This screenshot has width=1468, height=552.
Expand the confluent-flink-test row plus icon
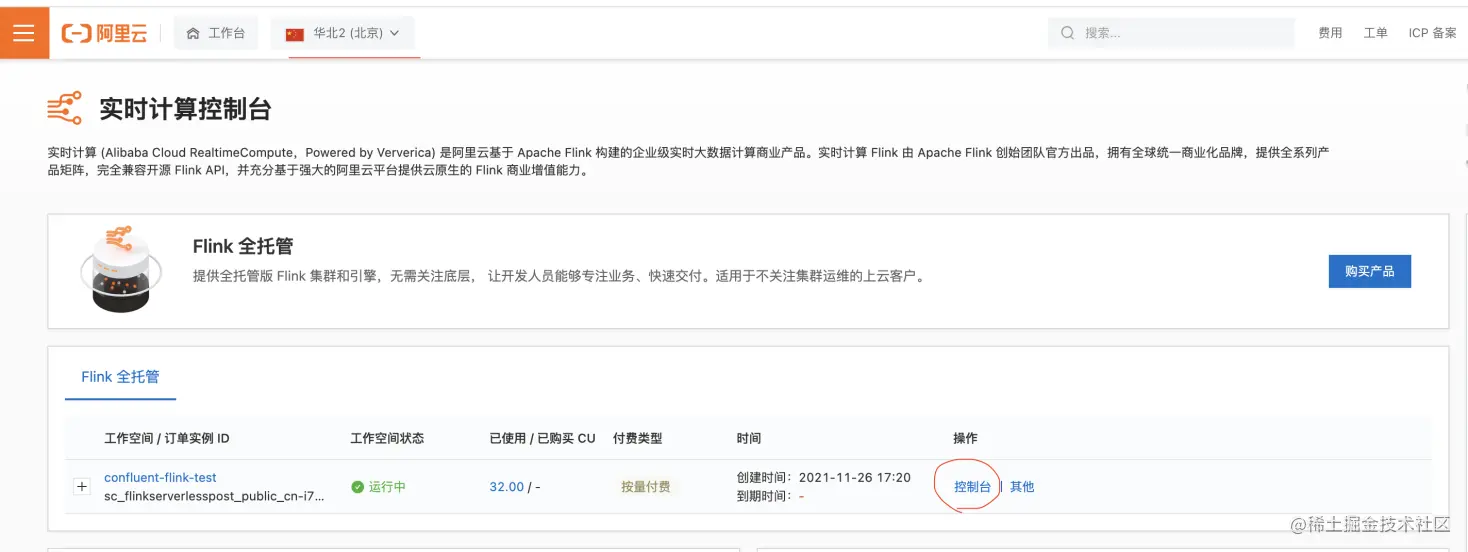click(82, 486)
